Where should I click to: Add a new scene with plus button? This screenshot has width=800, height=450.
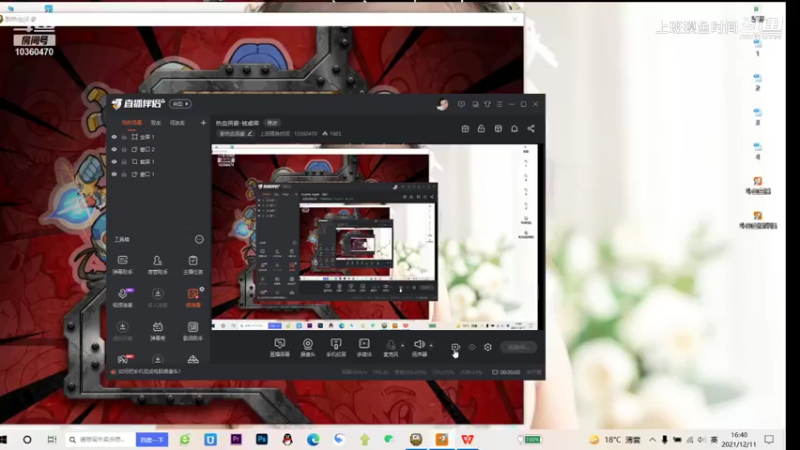pyautogui.click(x=203, y=123)
